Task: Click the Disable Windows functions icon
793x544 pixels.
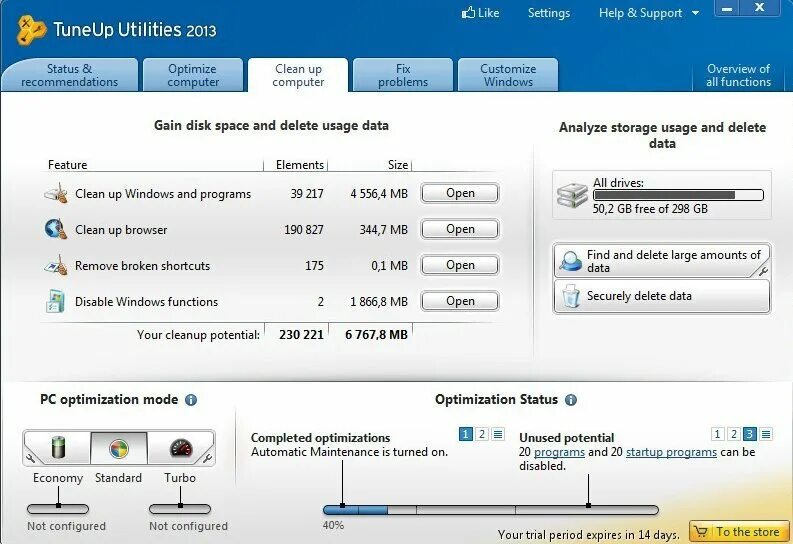Action: tap(56, 301)
